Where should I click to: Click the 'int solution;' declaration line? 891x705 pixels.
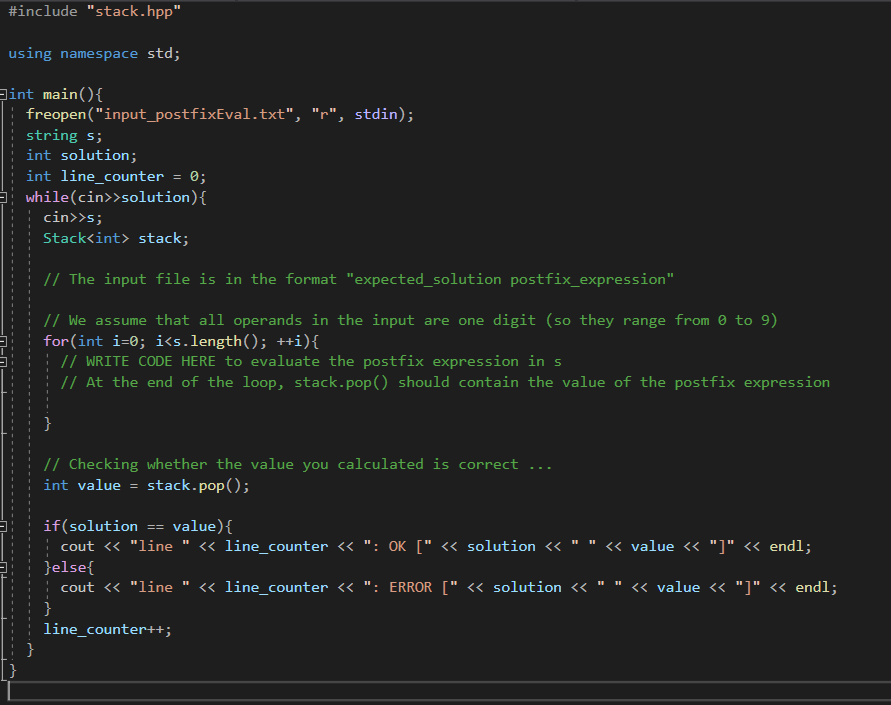tap(81, 156)
